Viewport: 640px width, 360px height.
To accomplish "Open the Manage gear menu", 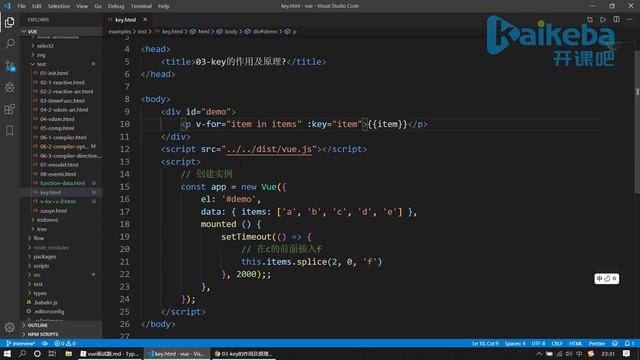I will (9, 327).
